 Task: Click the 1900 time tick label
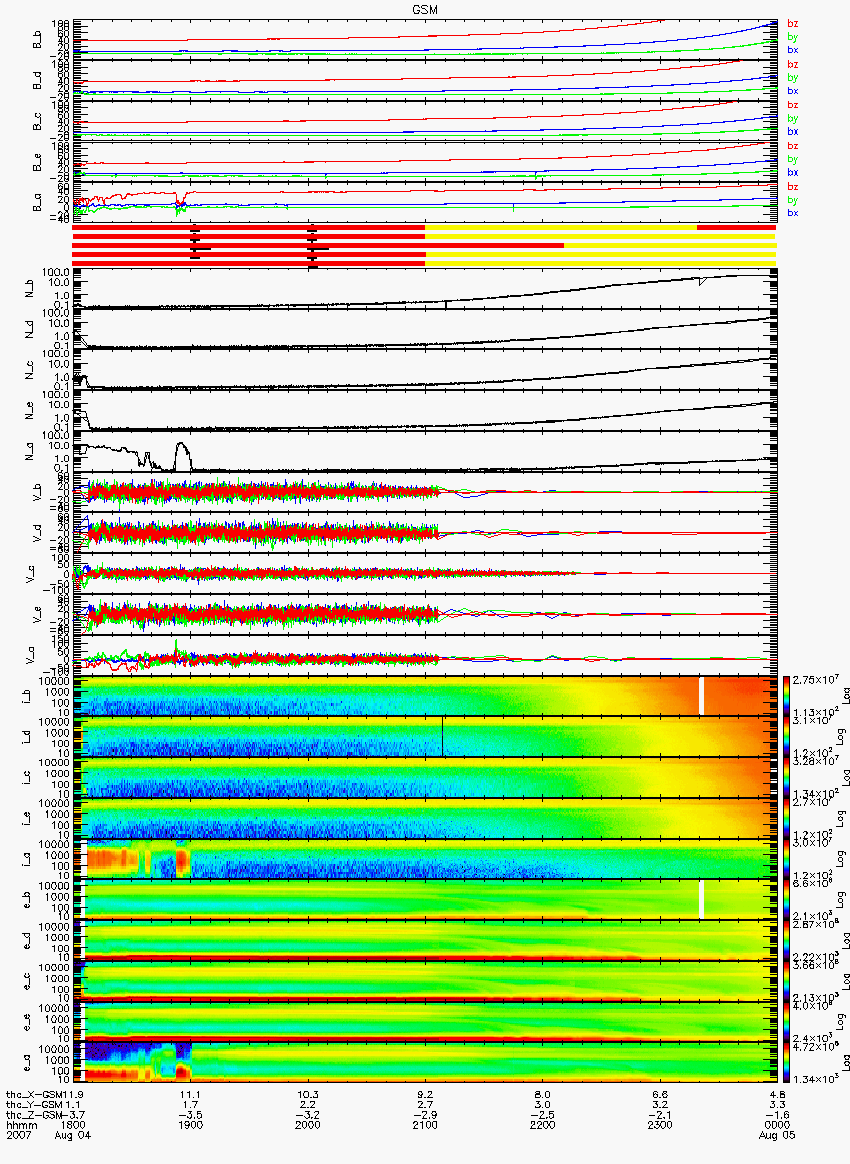191,1125
